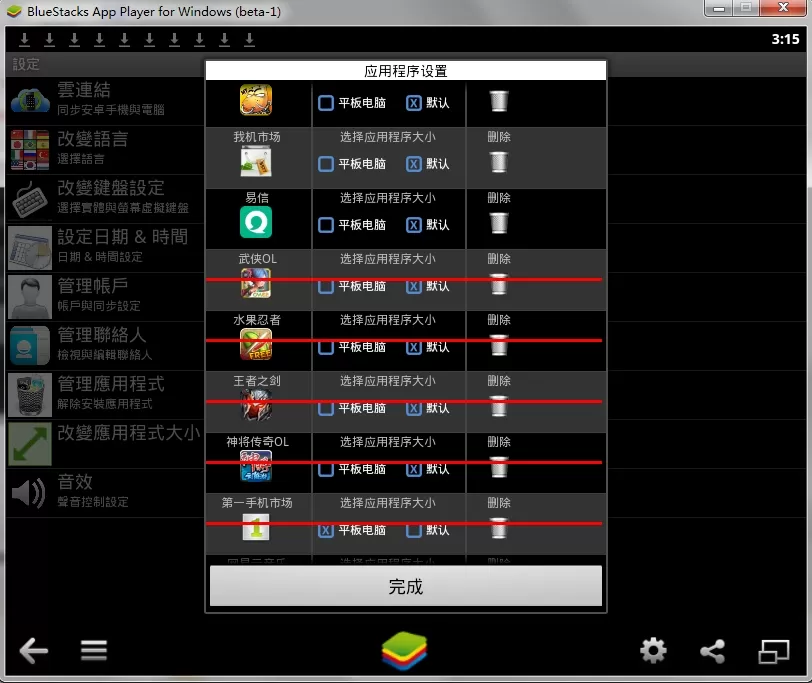Tick 平板电脑 checkbox in the top app row

coord(326,103)
